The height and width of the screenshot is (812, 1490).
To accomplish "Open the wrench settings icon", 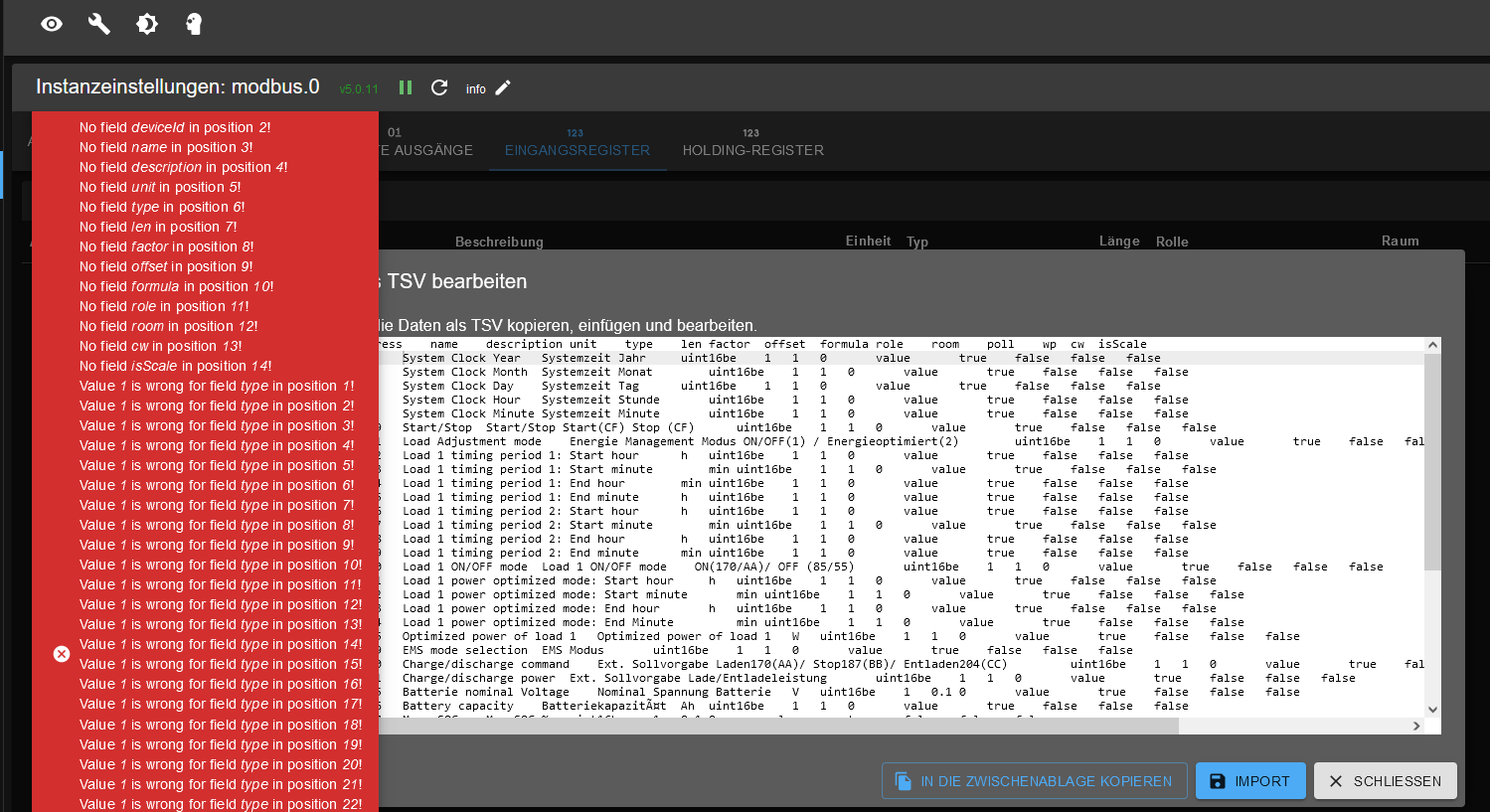I will click(x=99, y=24).
